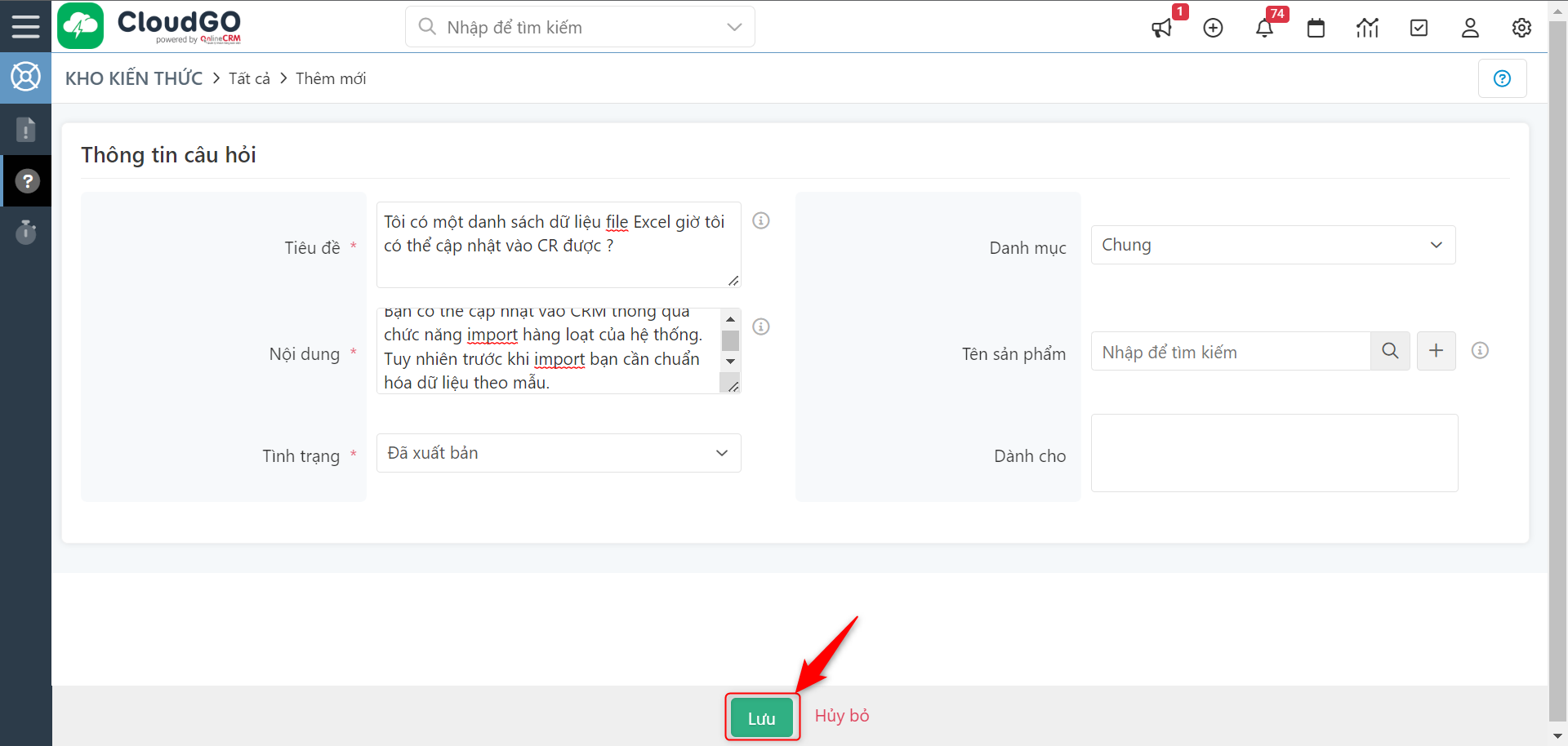
Task: Go to Tất cả in the breadcrumb
Action: tap(248, 78)
